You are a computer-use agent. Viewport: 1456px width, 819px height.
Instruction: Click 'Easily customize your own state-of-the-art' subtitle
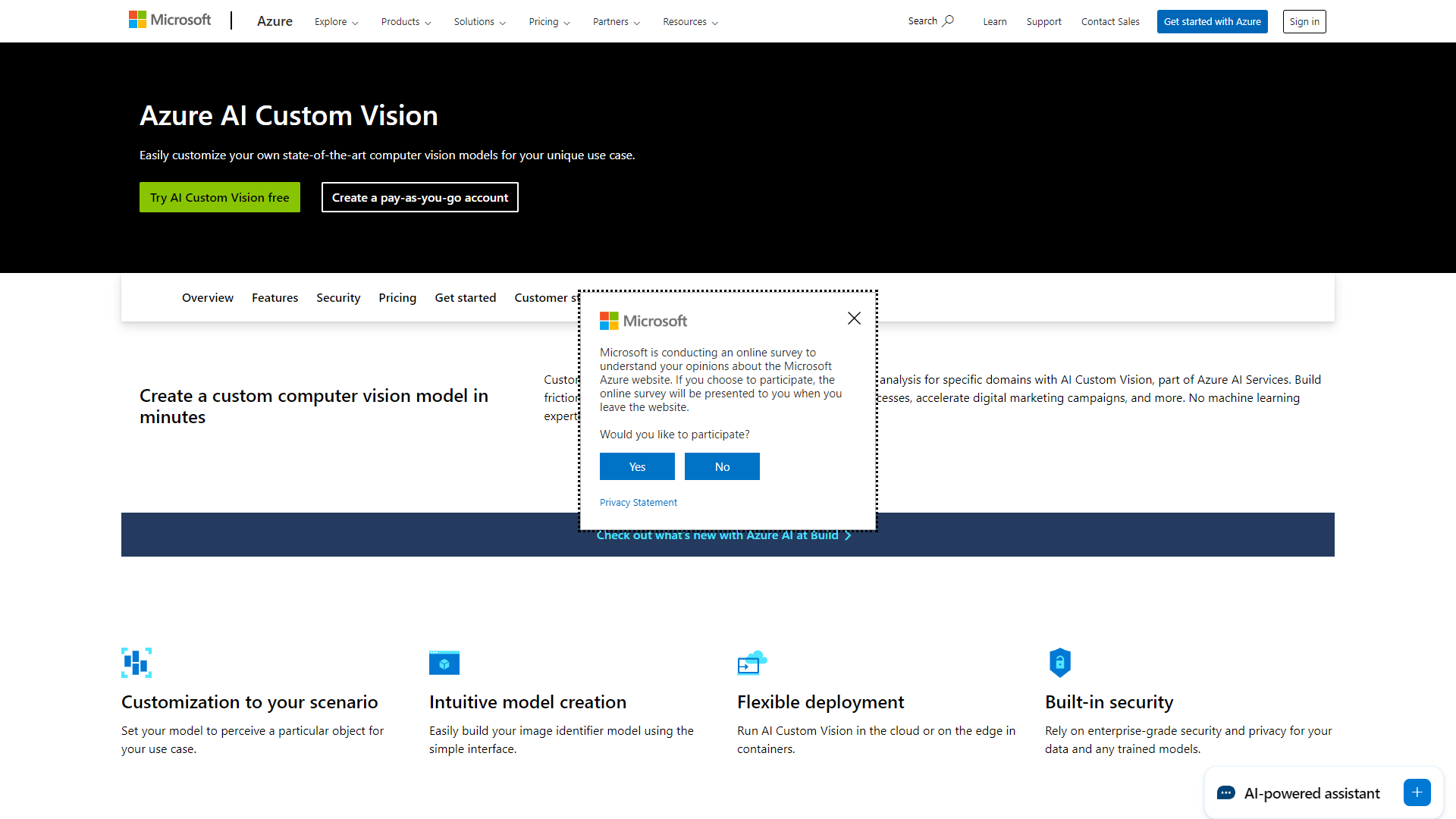(388, 155)
